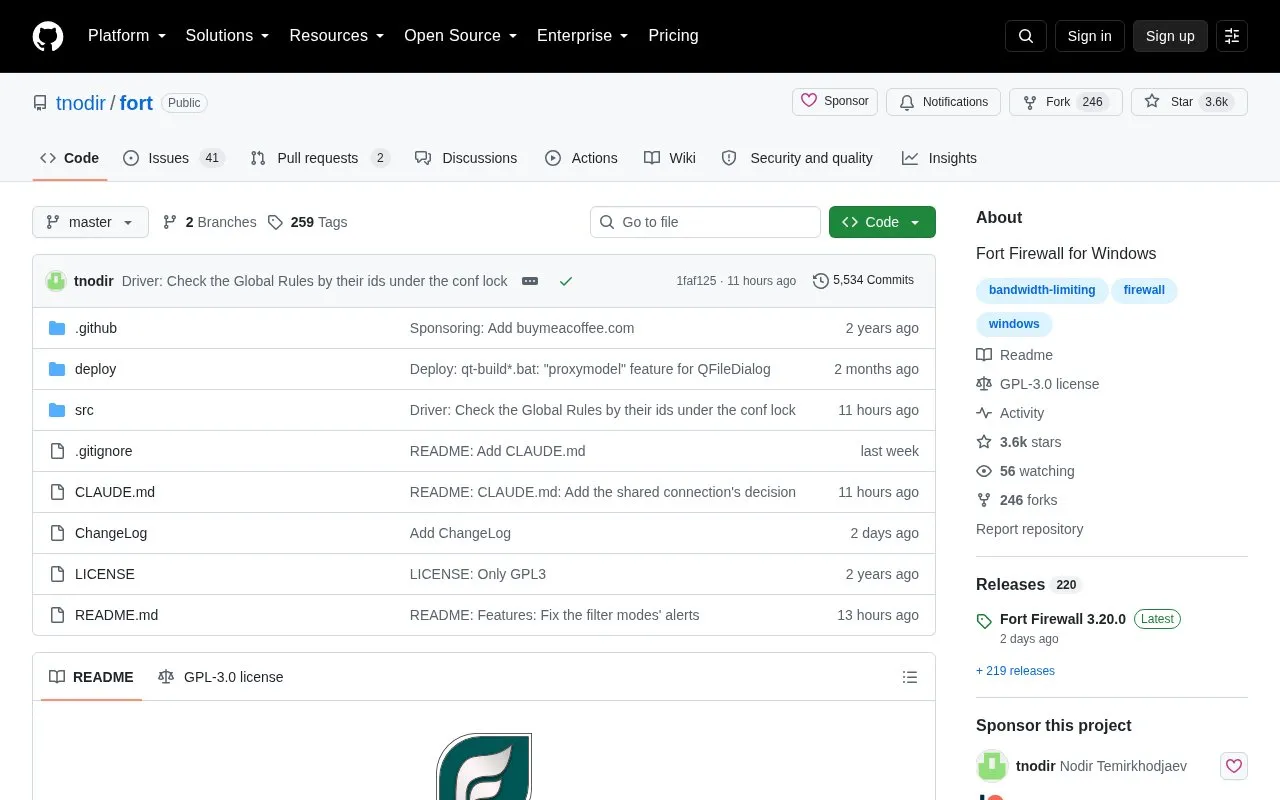Screen dimensions: 1280x800
Task: Focus the Go to file search field
Action: [x=705, y=222]
